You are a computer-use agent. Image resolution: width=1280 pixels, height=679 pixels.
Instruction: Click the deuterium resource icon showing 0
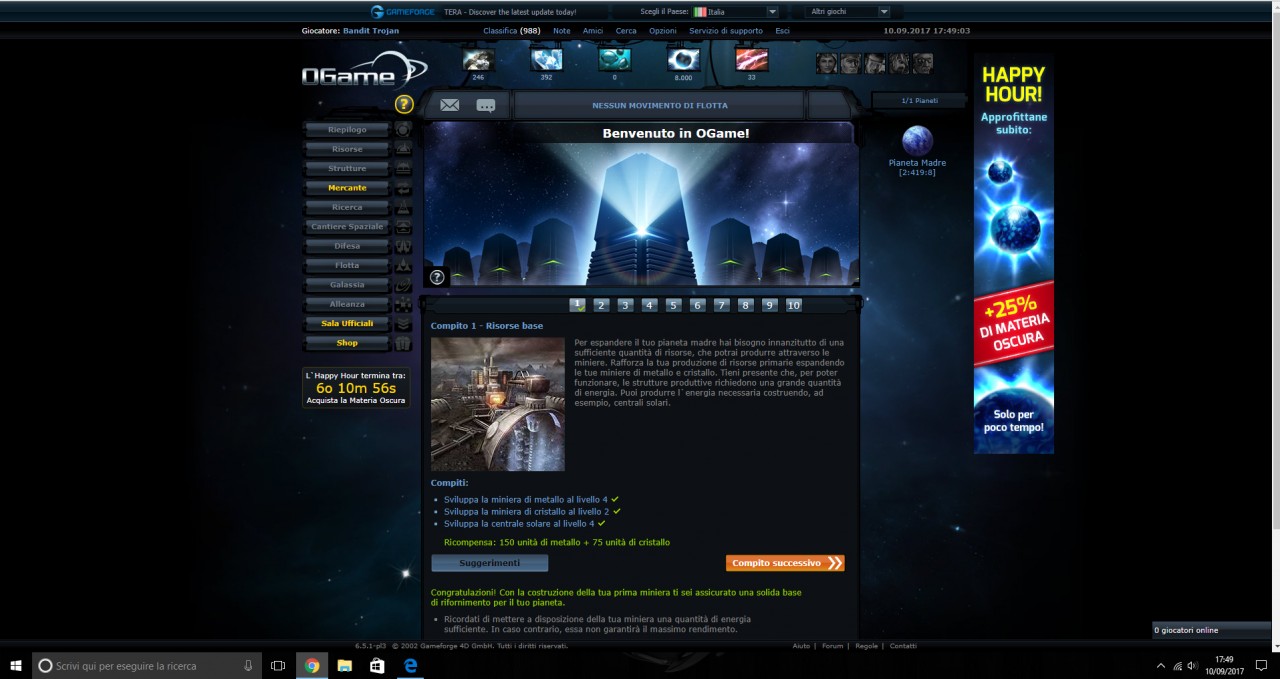[x=614, y=60]
